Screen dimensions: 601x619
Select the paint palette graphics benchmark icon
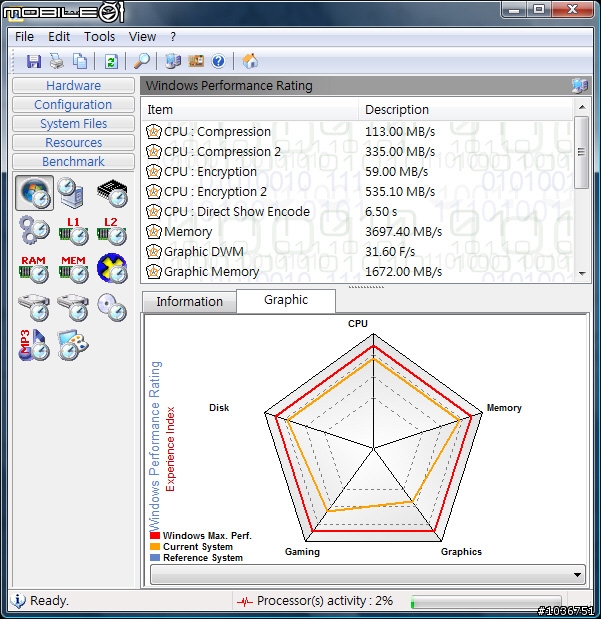point(73,345)
